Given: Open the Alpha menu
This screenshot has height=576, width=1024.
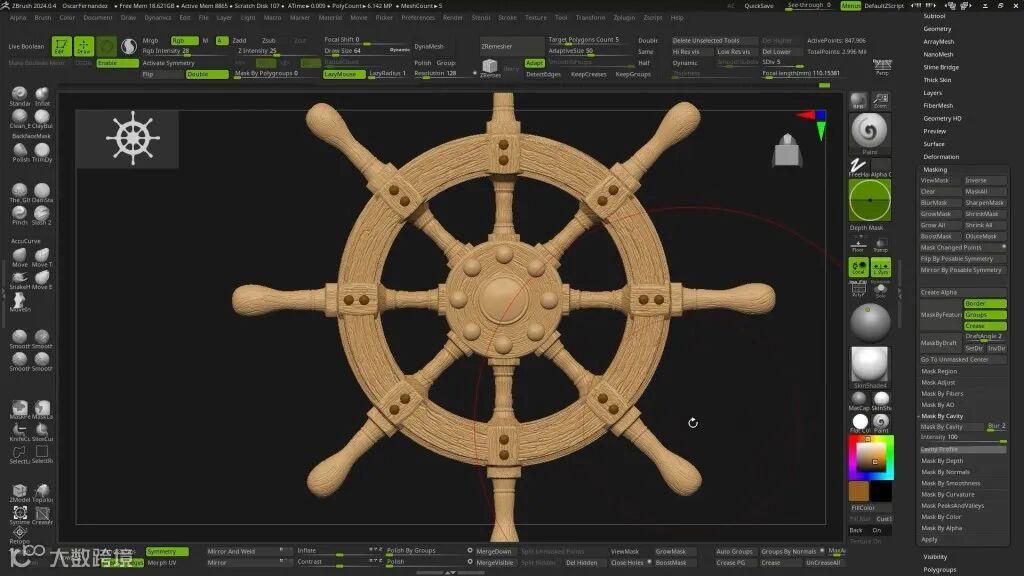Looking at the screenshot, I should click(18, 18).
